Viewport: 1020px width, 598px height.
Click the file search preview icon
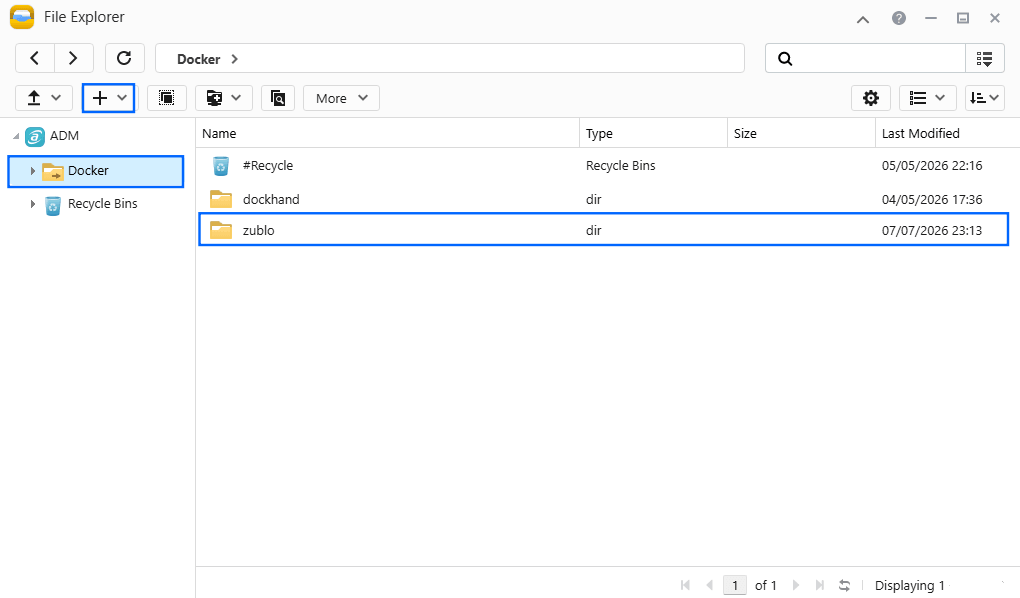278,98
